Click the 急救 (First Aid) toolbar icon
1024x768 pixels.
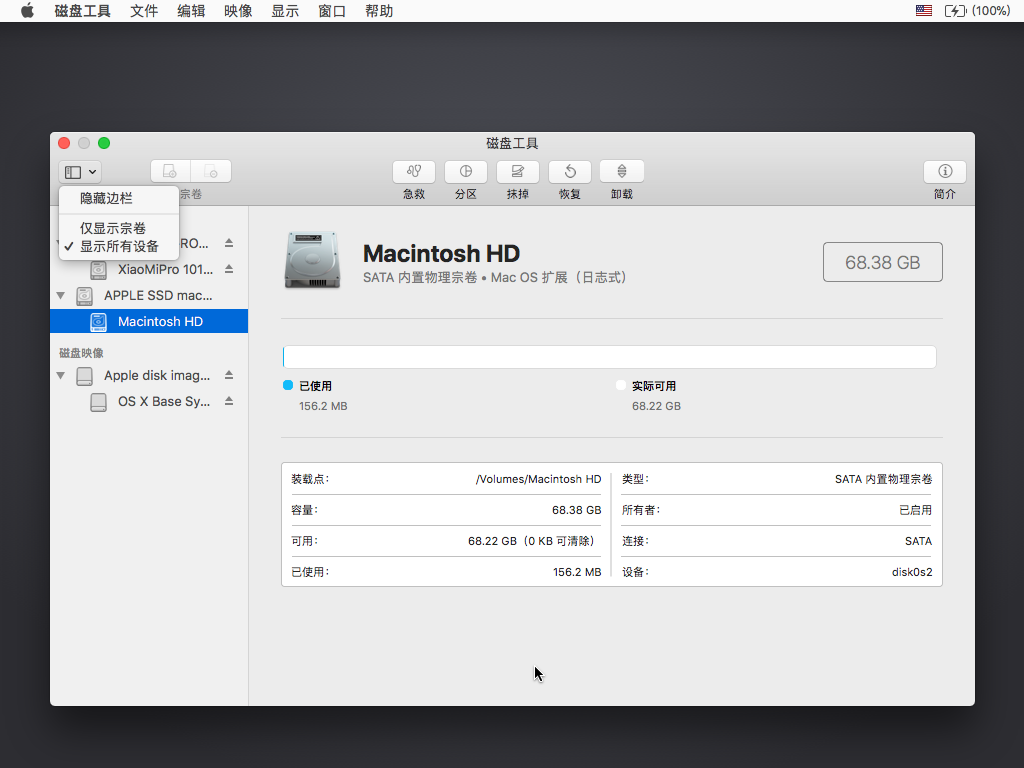point(414,172)
